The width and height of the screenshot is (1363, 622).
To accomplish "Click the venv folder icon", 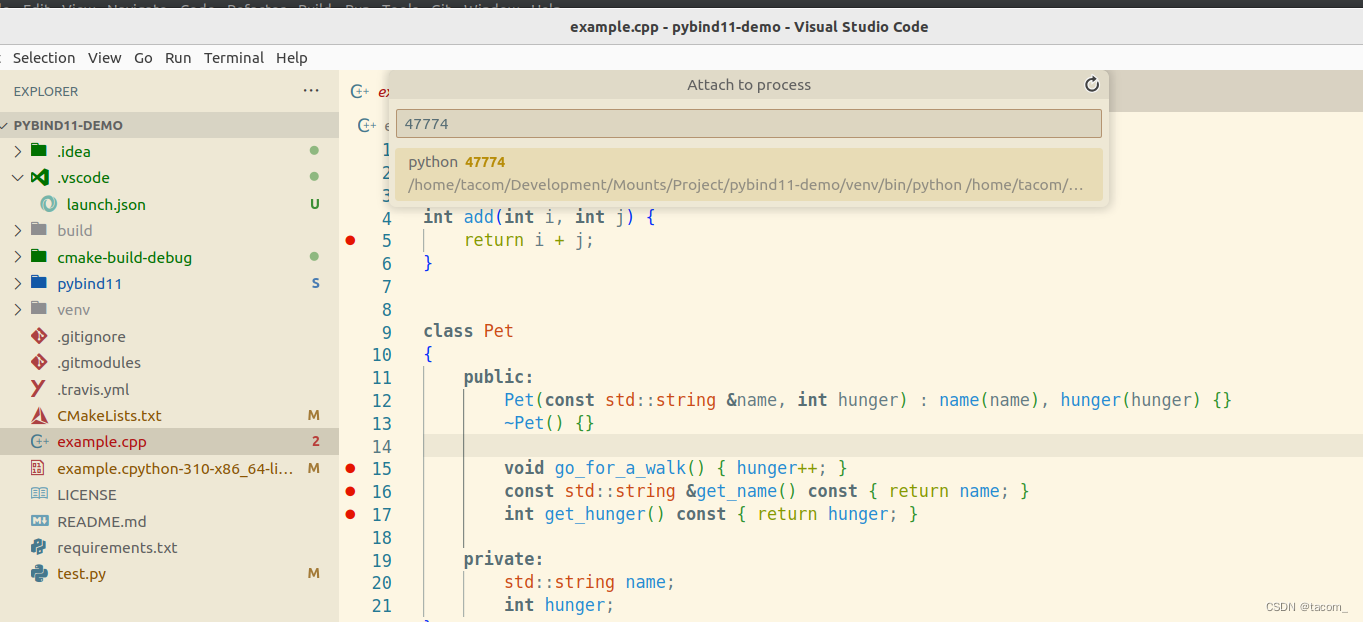I will 39,309.
